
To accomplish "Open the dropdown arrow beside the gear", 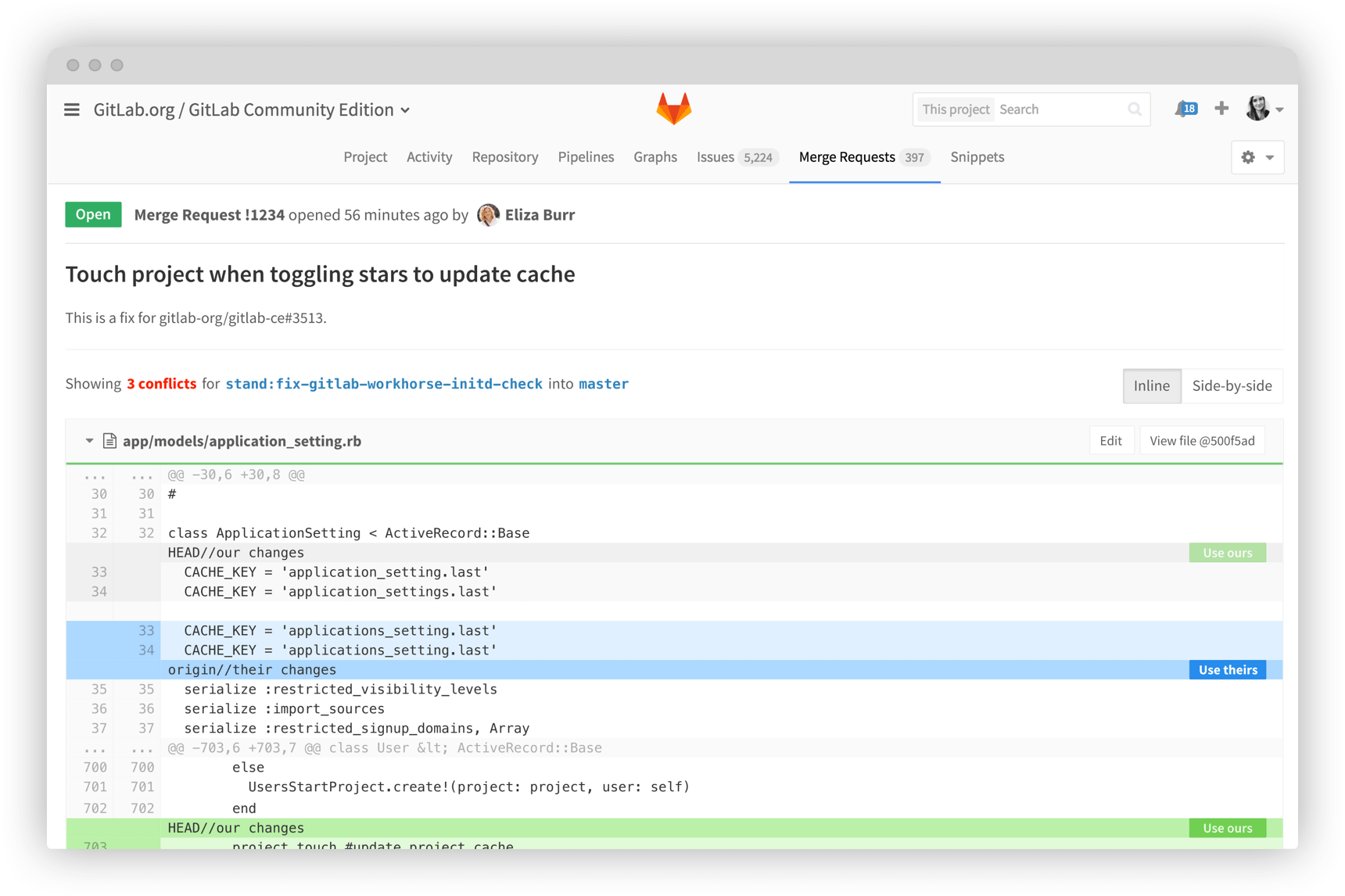I will (x=1270, y=158).
